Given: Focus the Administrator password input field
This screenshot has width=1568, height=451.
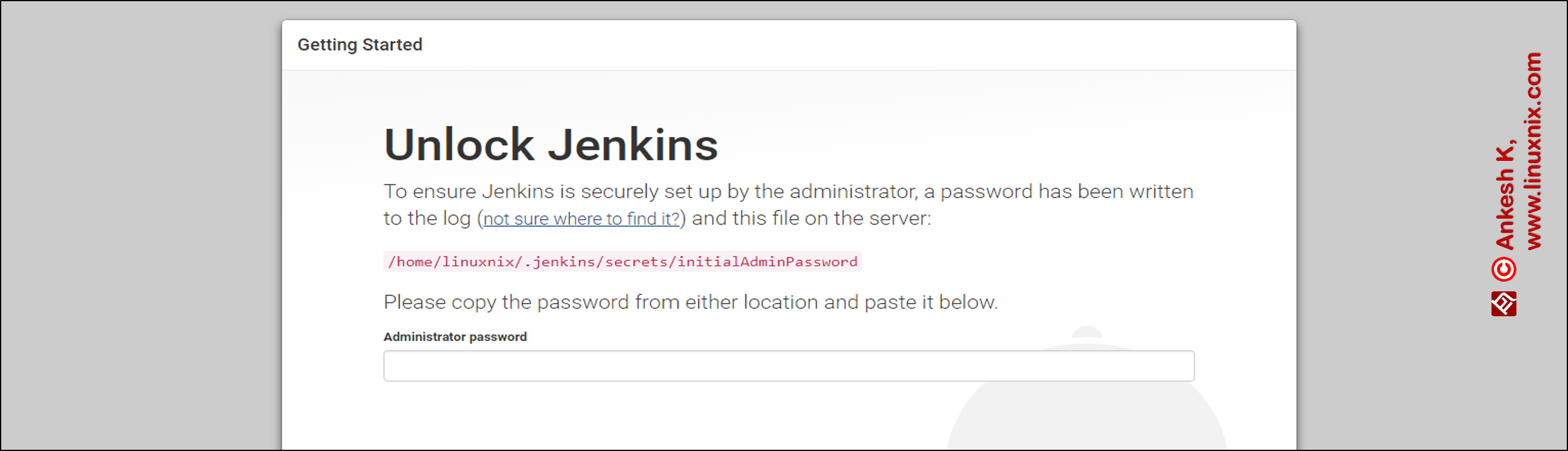Looking at the screenshot, I should click(x=789, y=366).
